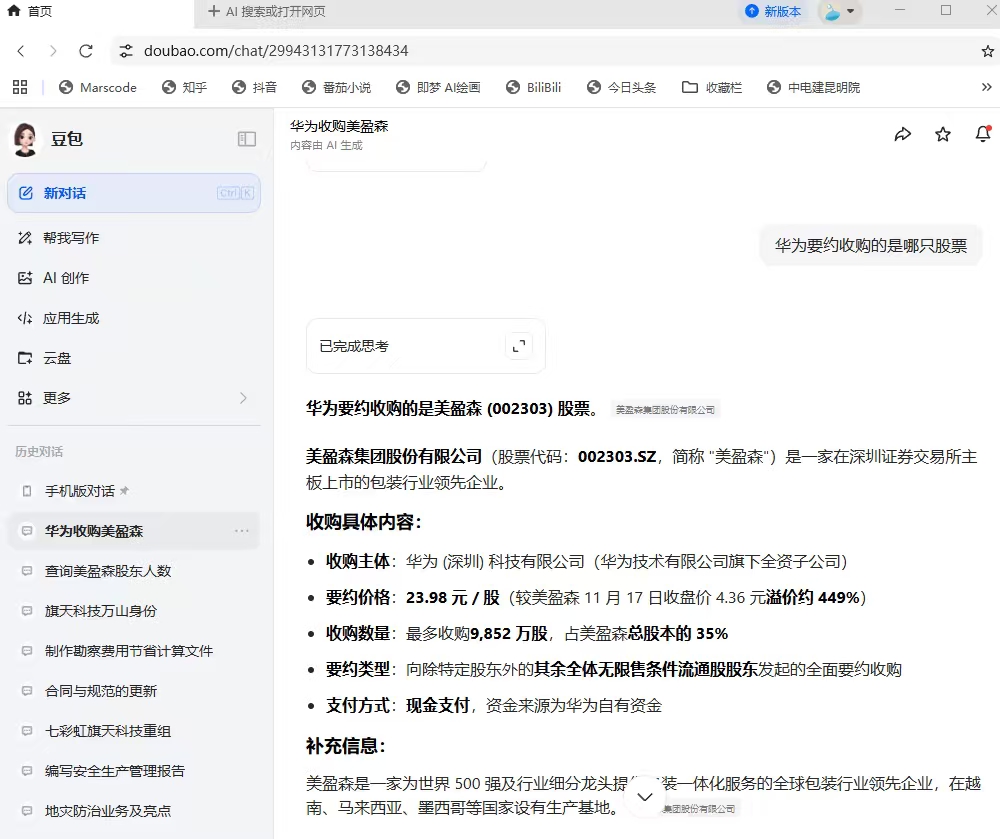Open 查询美盈森股东人数 history chat
The width and height of the screenshot is (1000, 839).
point(108,571)
